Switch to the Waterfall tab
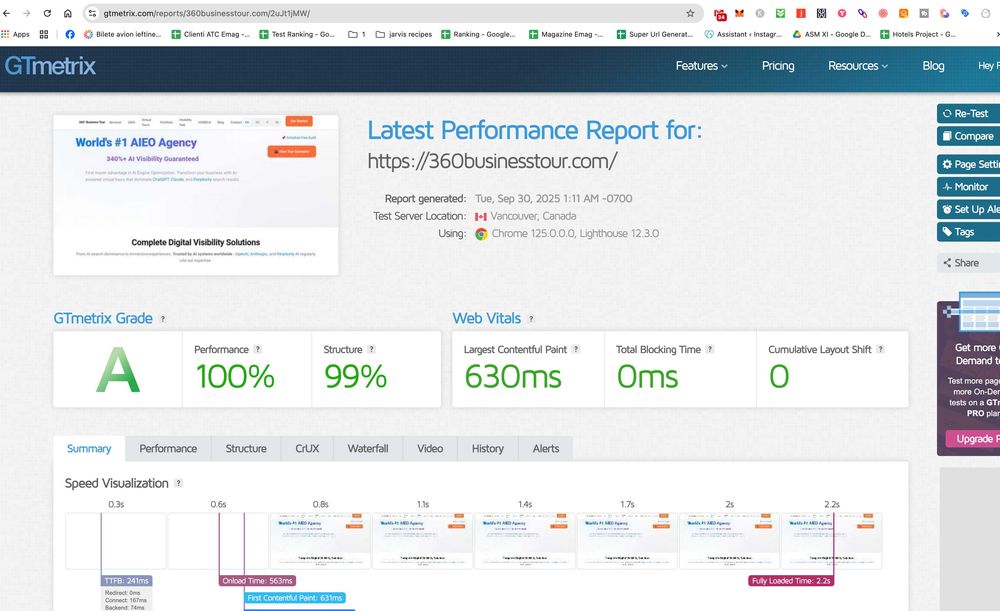 click(x=368, y=449)
